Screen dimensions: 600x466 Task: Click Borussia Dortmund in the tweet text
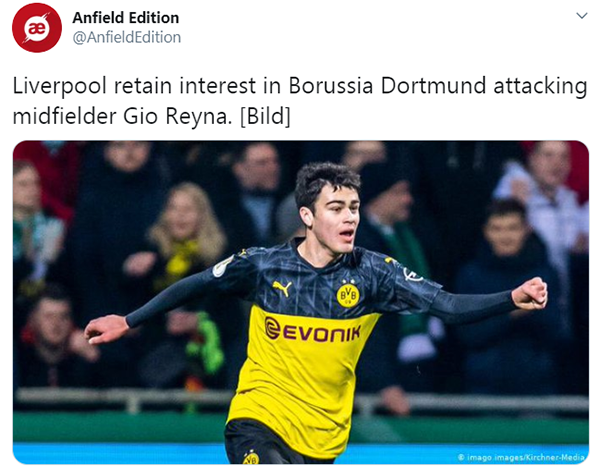(x=387, y=86)
